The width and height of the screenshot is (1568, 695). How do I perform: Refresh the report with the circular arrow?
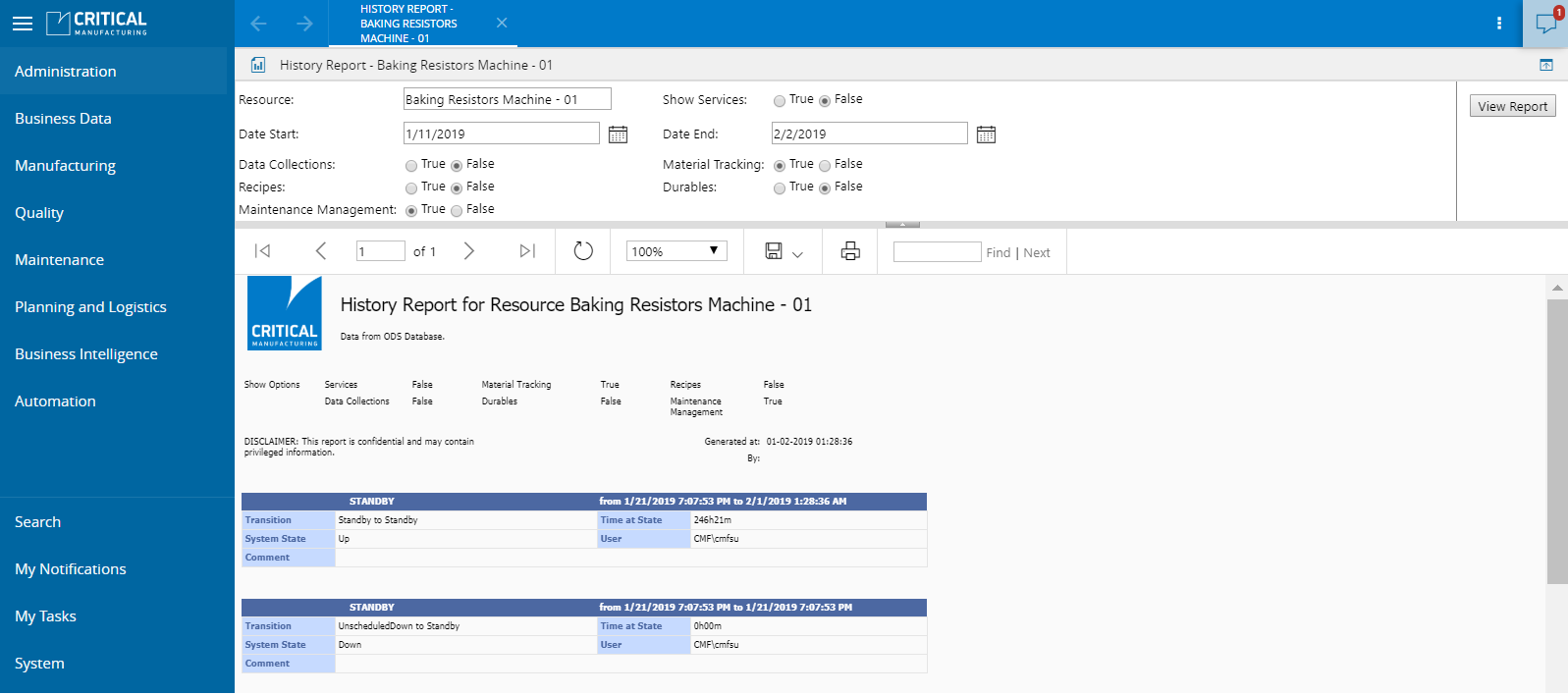point(583,251)
